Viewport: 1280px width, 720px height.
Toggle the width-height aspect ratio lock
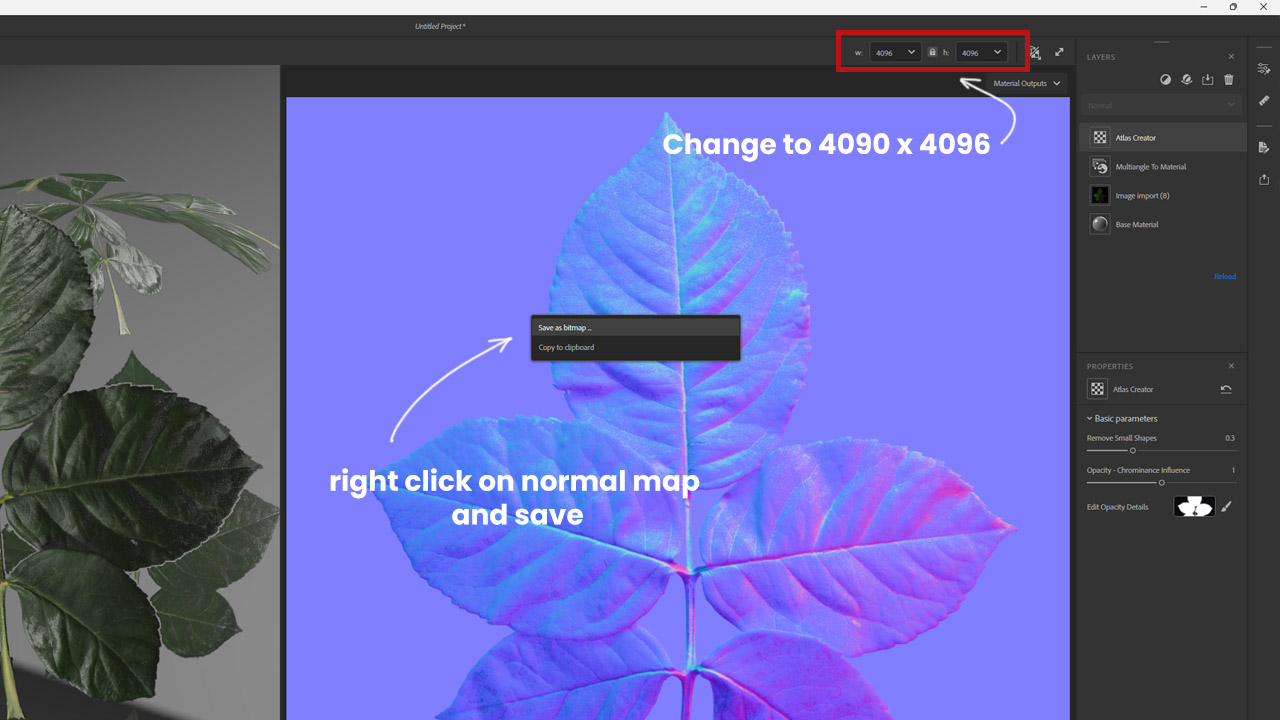click(x=932, y=52)
